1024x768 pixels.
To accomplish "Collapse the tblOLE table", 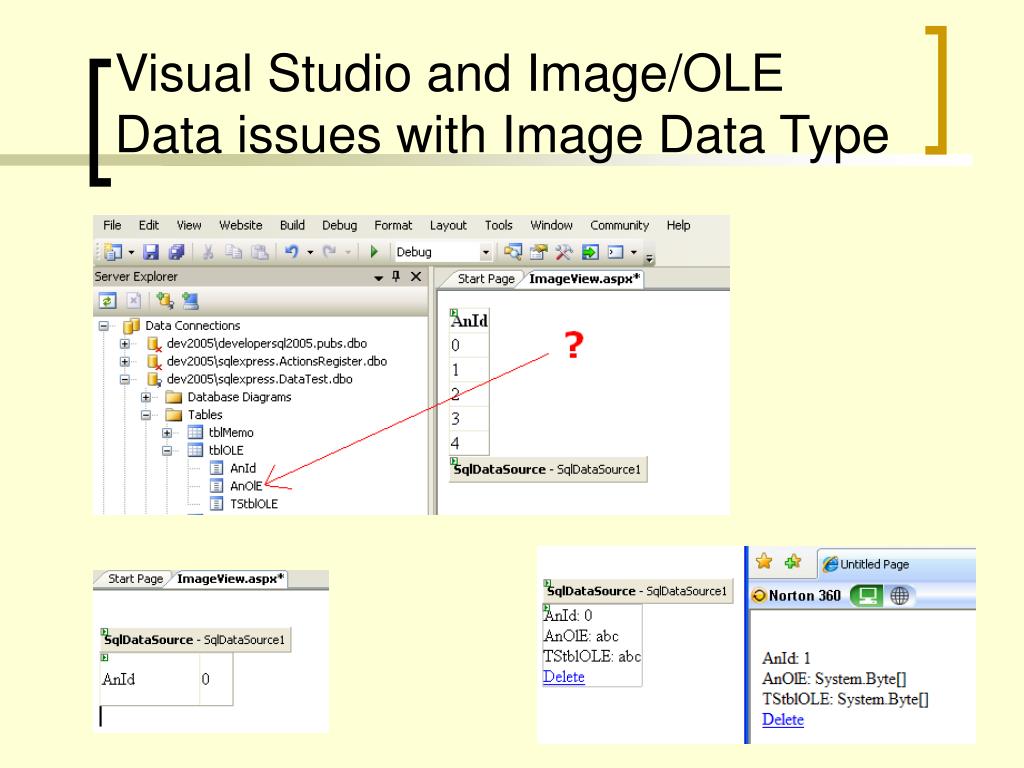I will click(167, 451).
